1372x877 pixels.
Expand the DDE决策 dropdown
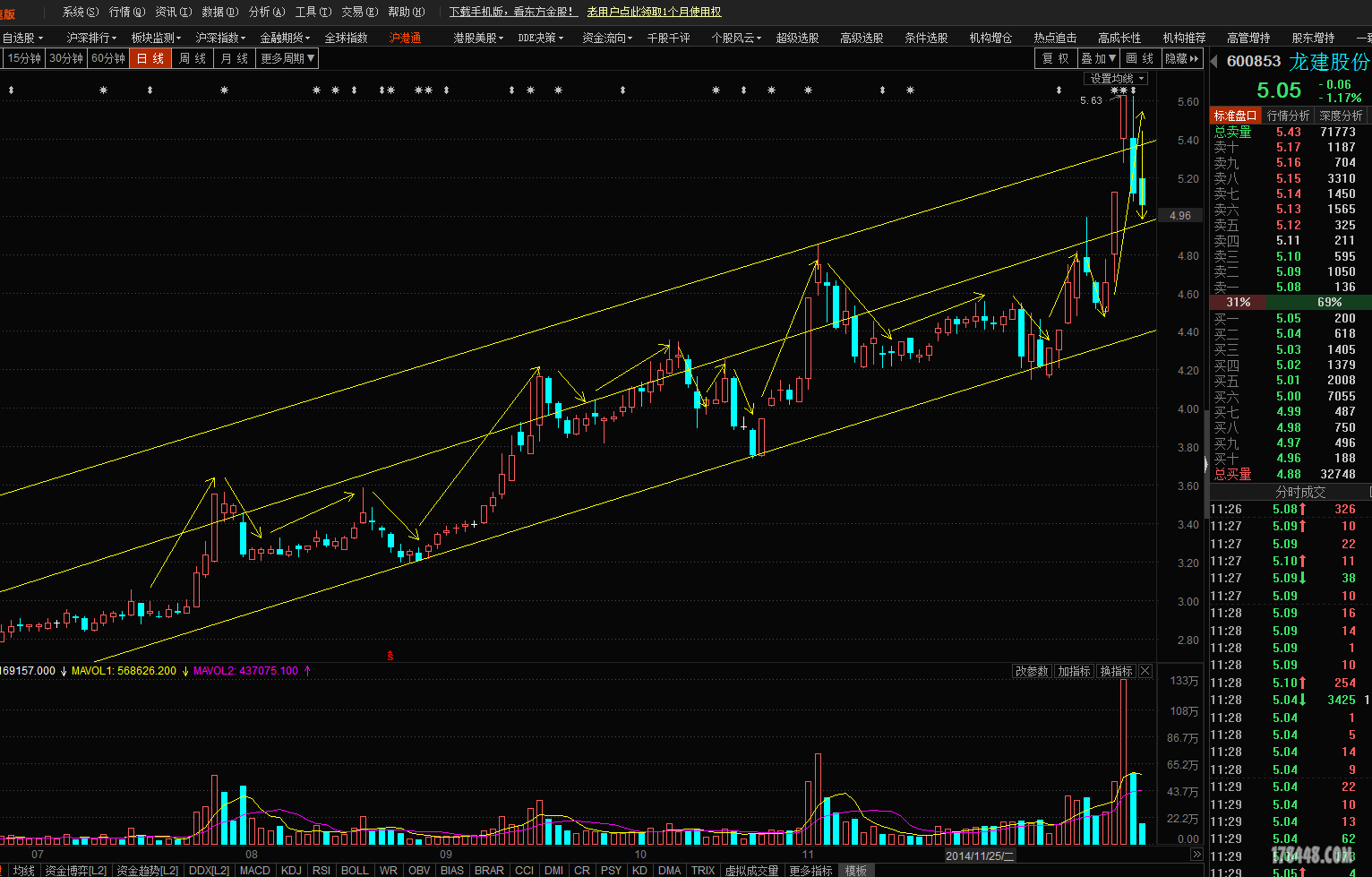click(541, 38)
